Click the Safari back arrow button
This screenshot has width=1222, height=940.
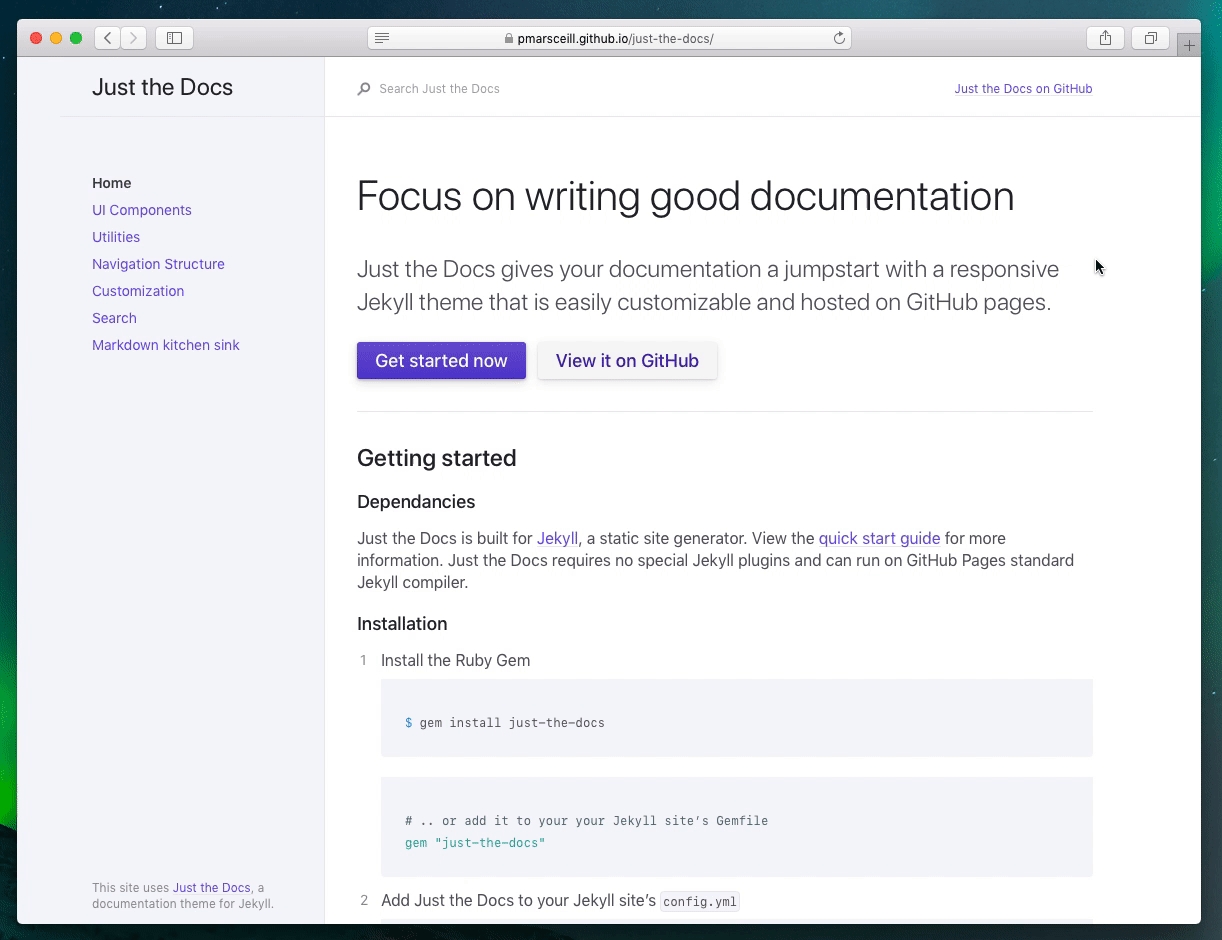tap(108, 38)
